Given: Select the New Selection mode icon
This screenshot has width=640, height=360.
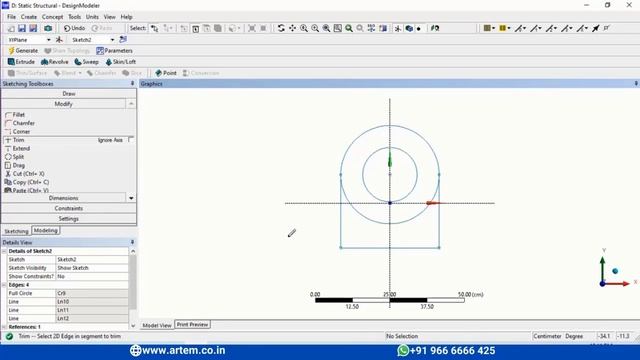Looking at the screenshot, I should tap(155, 28).
